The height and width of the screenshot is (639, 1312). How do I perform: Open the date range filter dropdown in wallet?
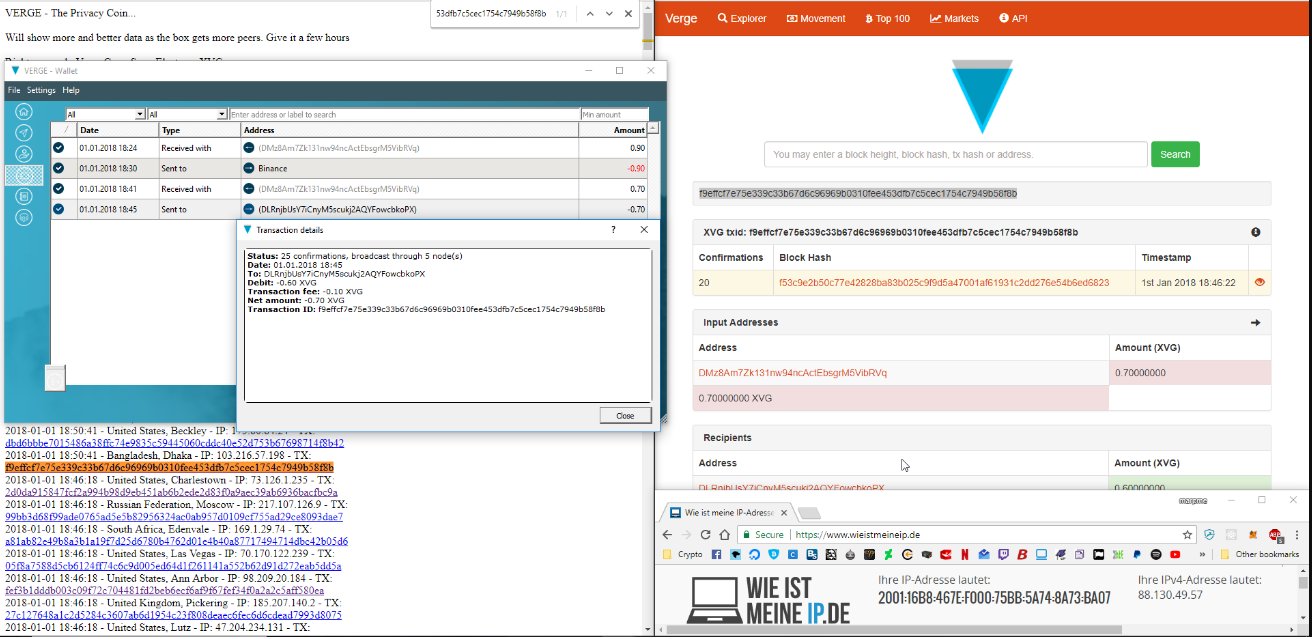(105, 115)
